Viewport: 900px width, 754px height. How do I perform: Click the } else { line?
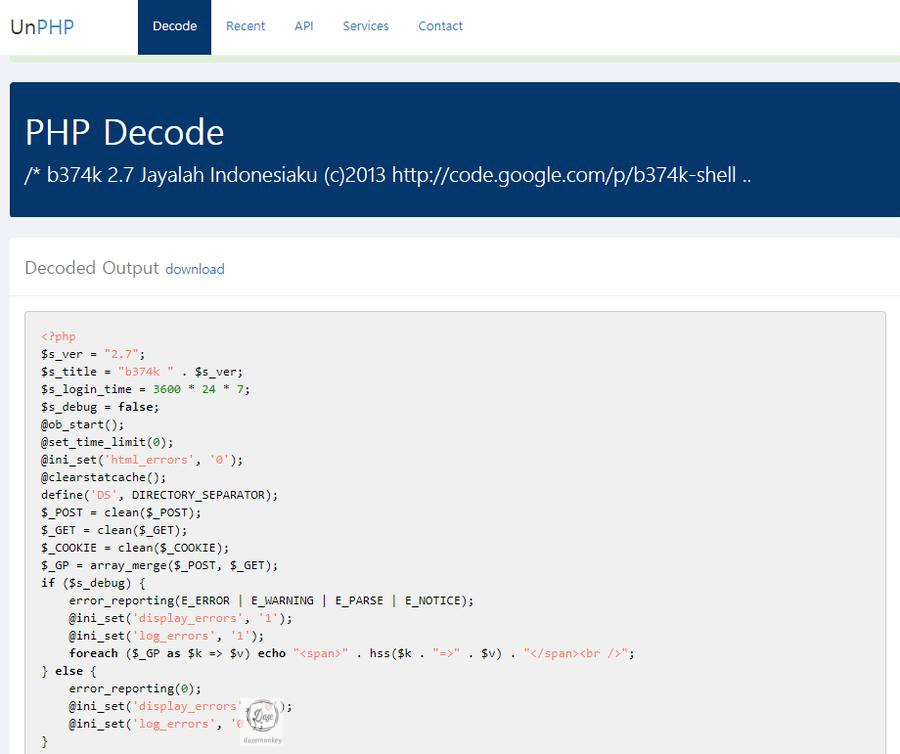tap(69, 671)
